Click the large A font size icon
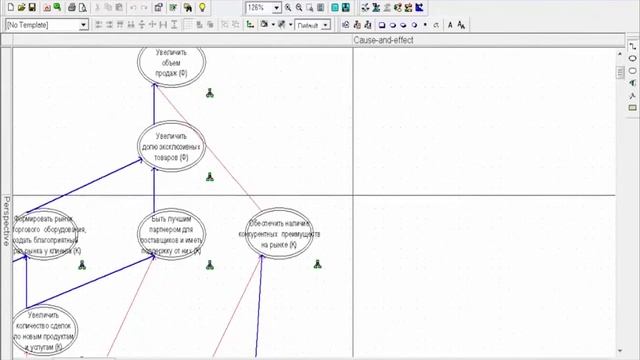Viewport: 640px width, 360px height. pos(461,25)
